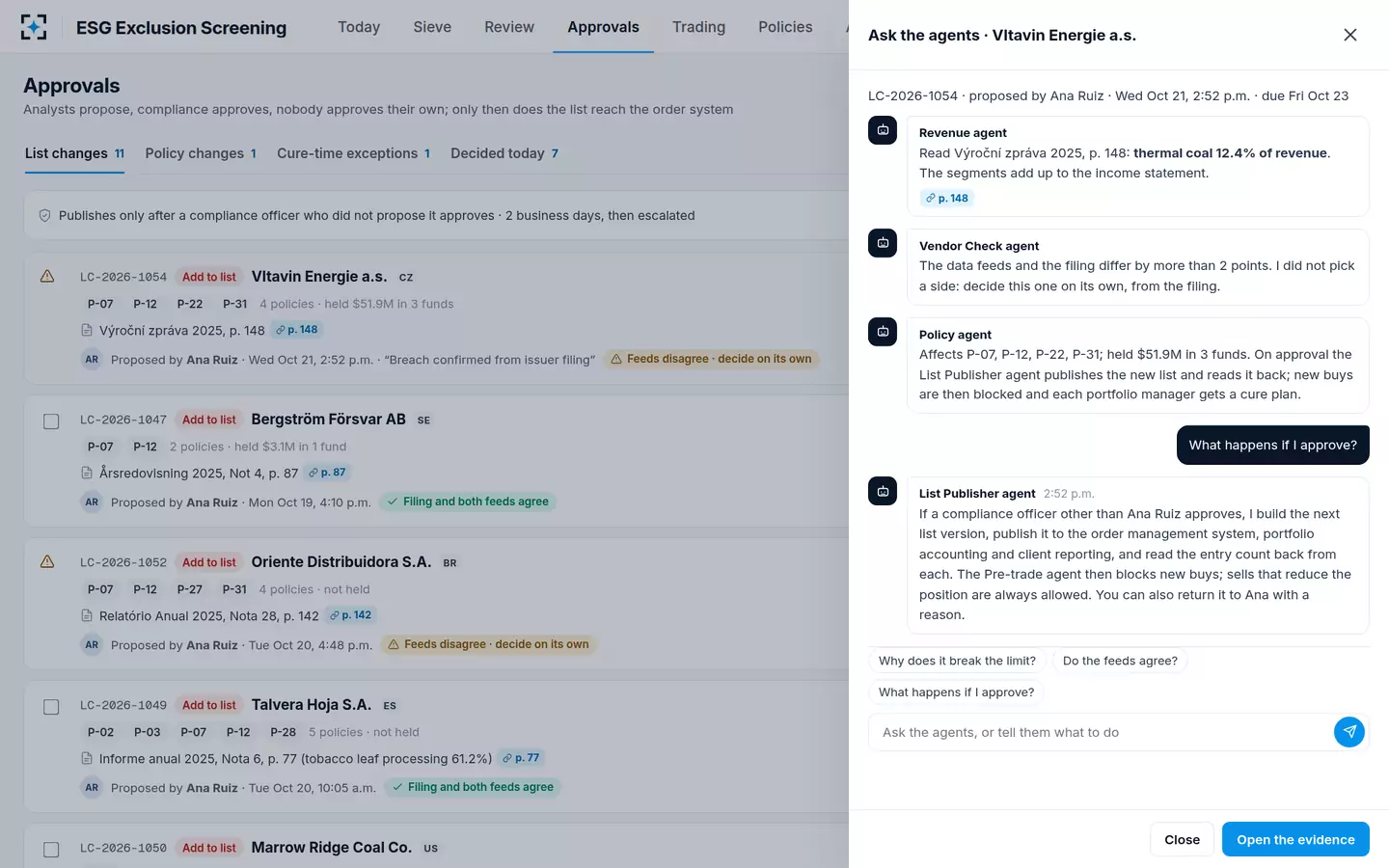Click the List Publisher agent avatar icon

883,491
